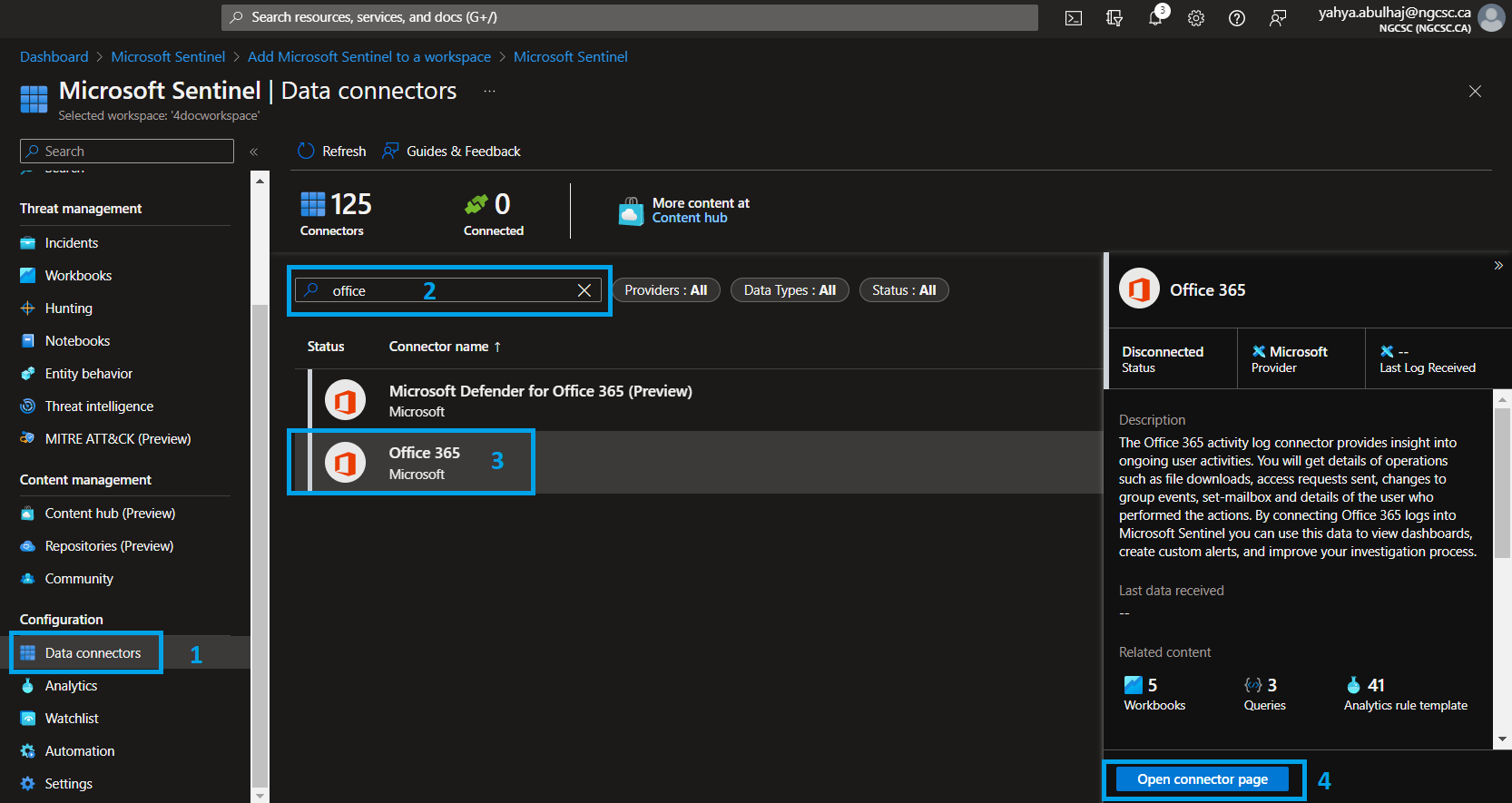Open the Data Types : All filter
Image resolution: width=1512 pixels, height=803 pixels.
790,290
